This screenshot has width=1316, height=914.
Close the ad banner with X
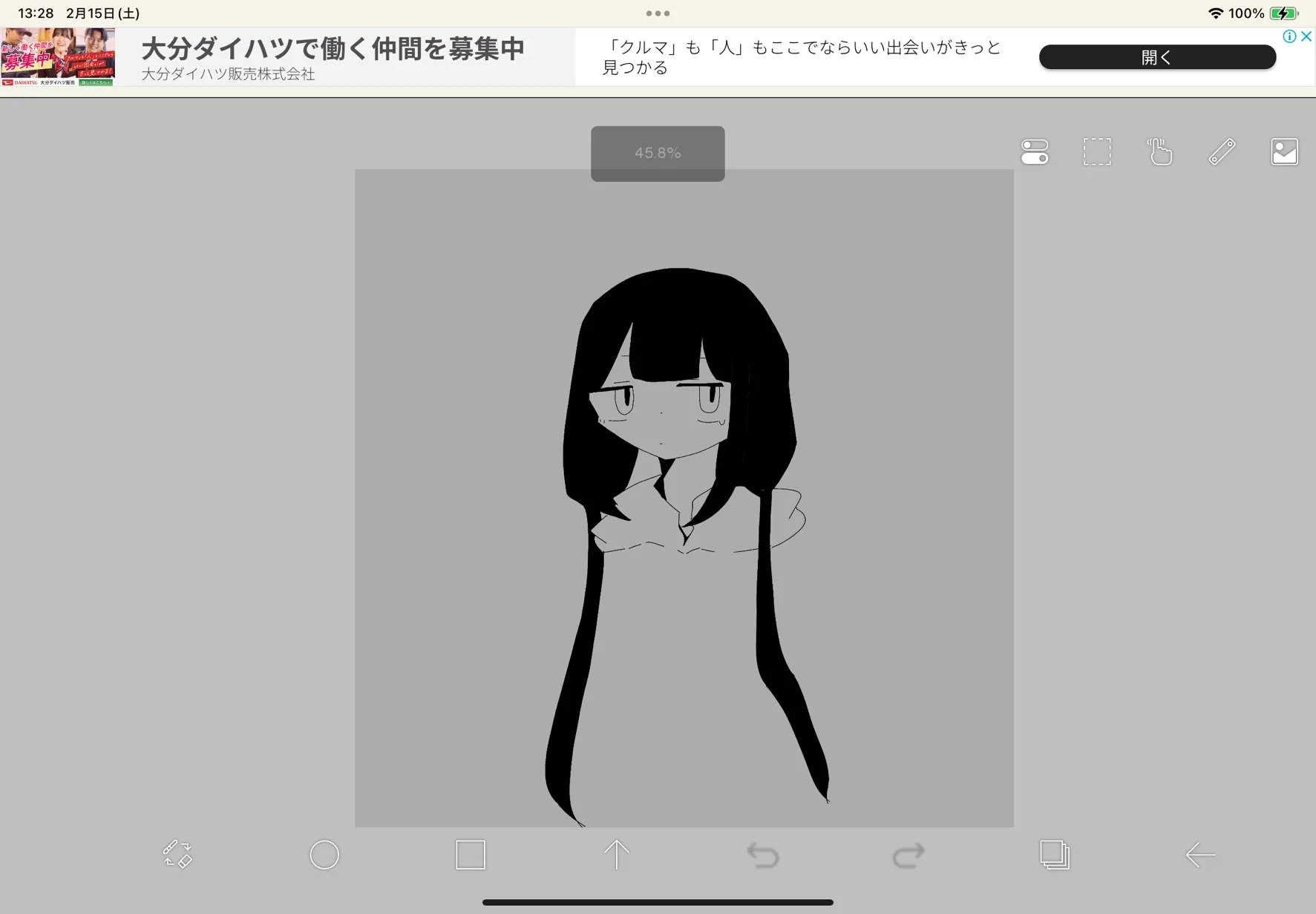[1306, 36]
